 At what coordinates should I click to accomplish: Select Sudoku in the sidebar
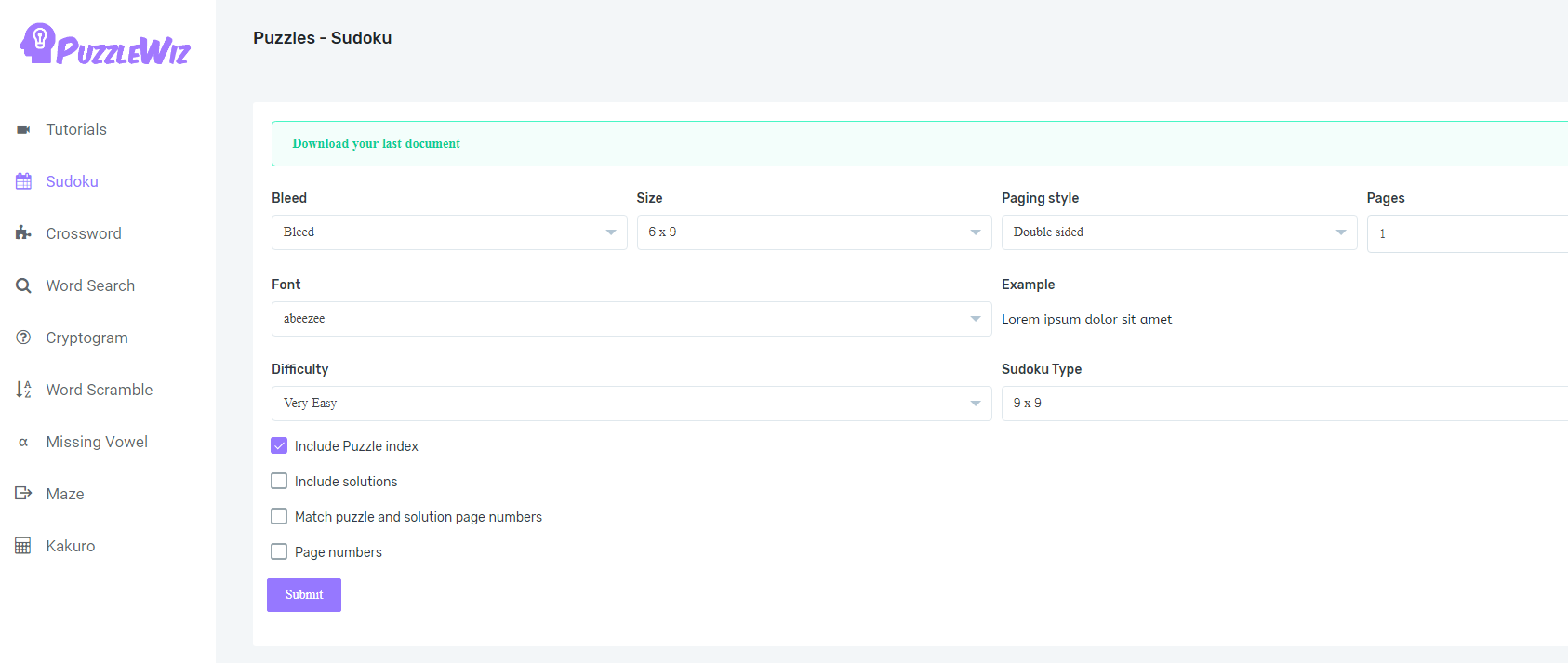(x=72, y=181)
